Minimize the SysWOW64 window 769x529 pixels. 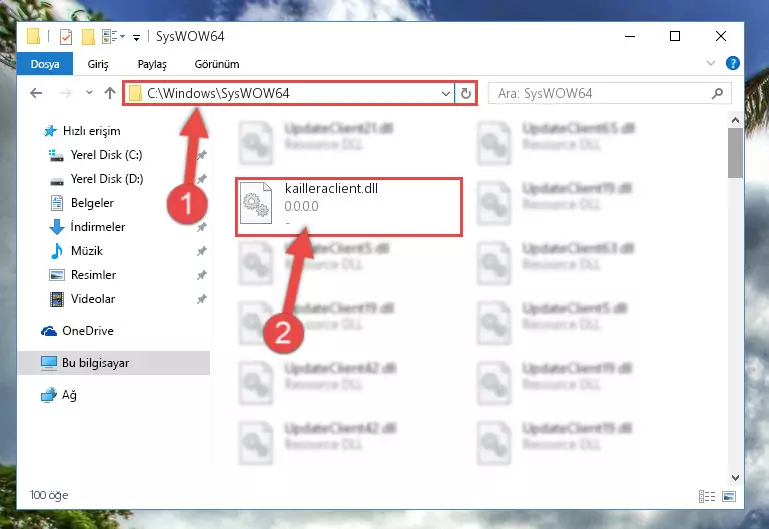coord(630,36)
